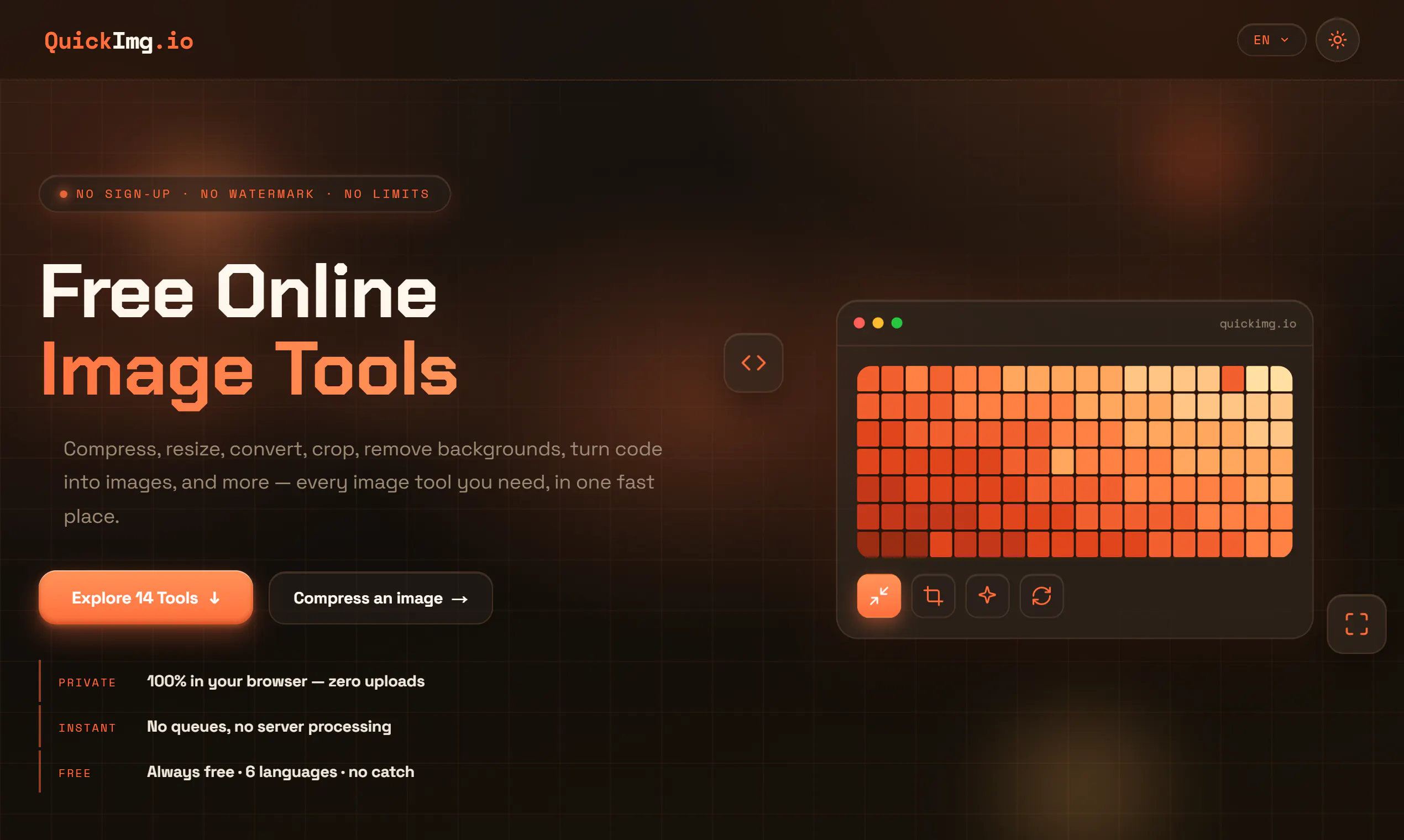The image size is (1404, 840).
Task: Click '100% in your browser — zero uploads'
Action: coord(286,681)
